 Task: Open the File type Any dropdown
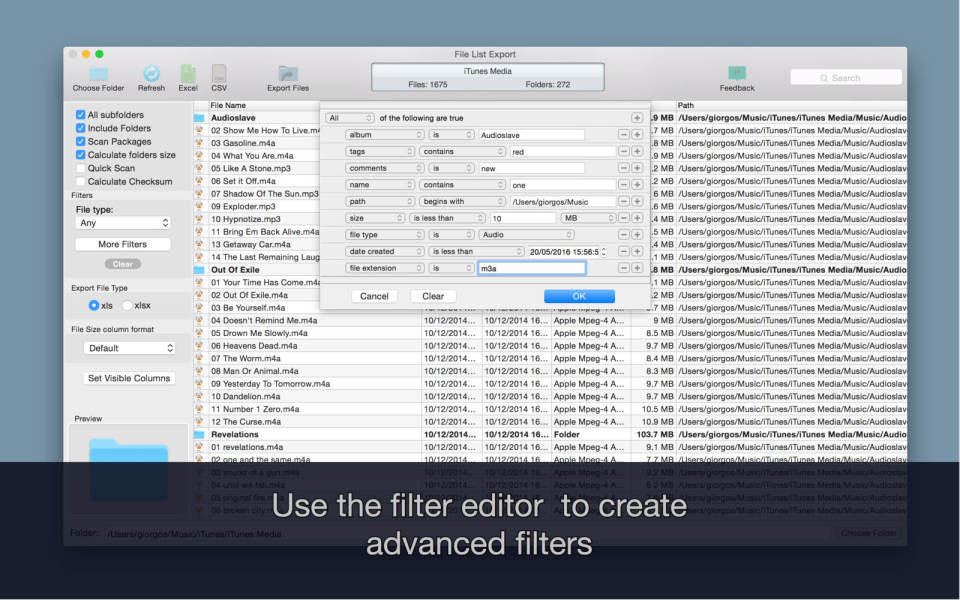point(123,223)
